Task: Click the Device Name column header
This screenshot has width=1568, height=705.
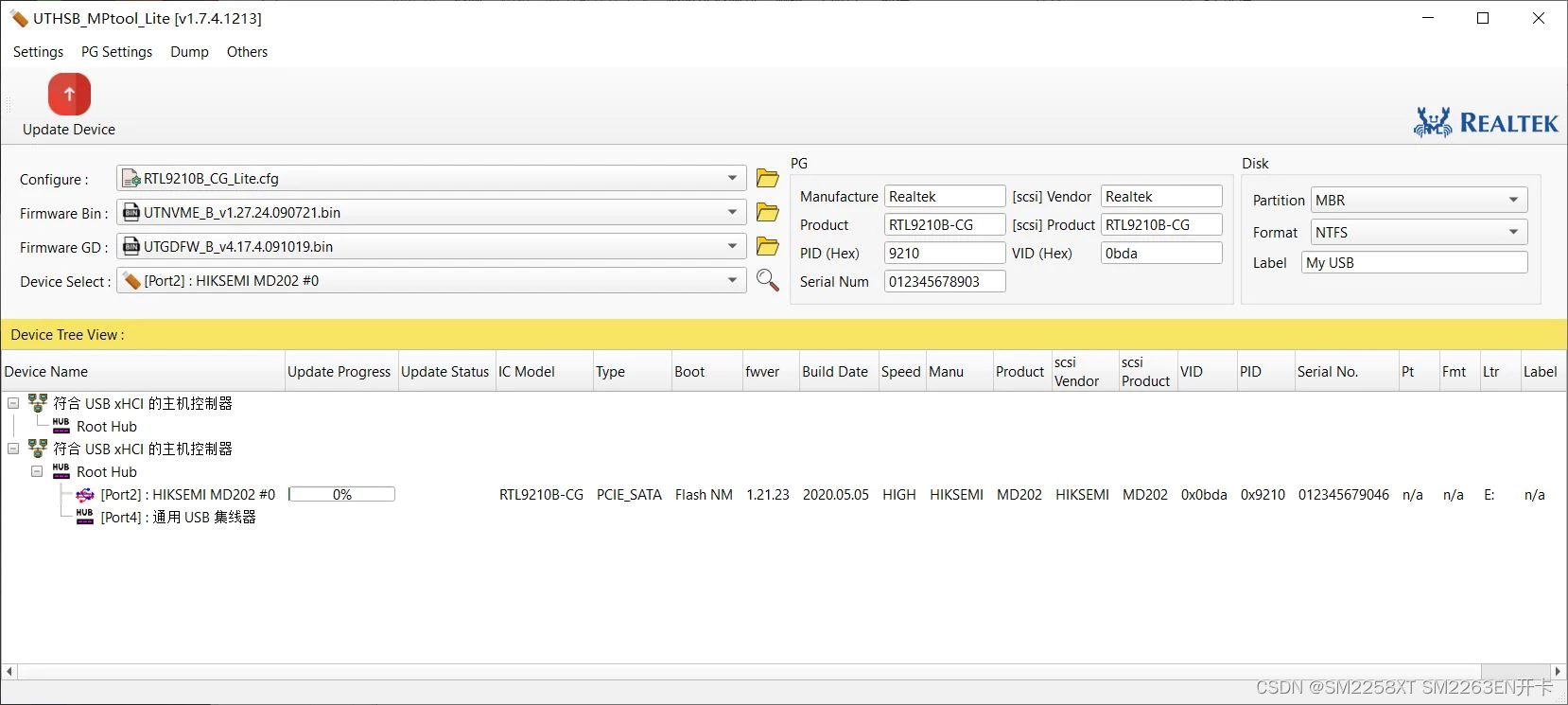Action: pyautogui.click(x=143, y=372)
